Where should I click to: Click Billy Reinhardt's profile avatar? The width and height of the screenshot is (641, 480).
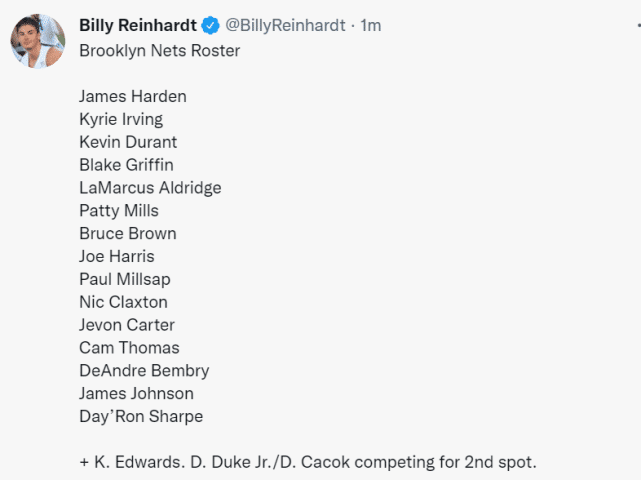click(37, 41)
